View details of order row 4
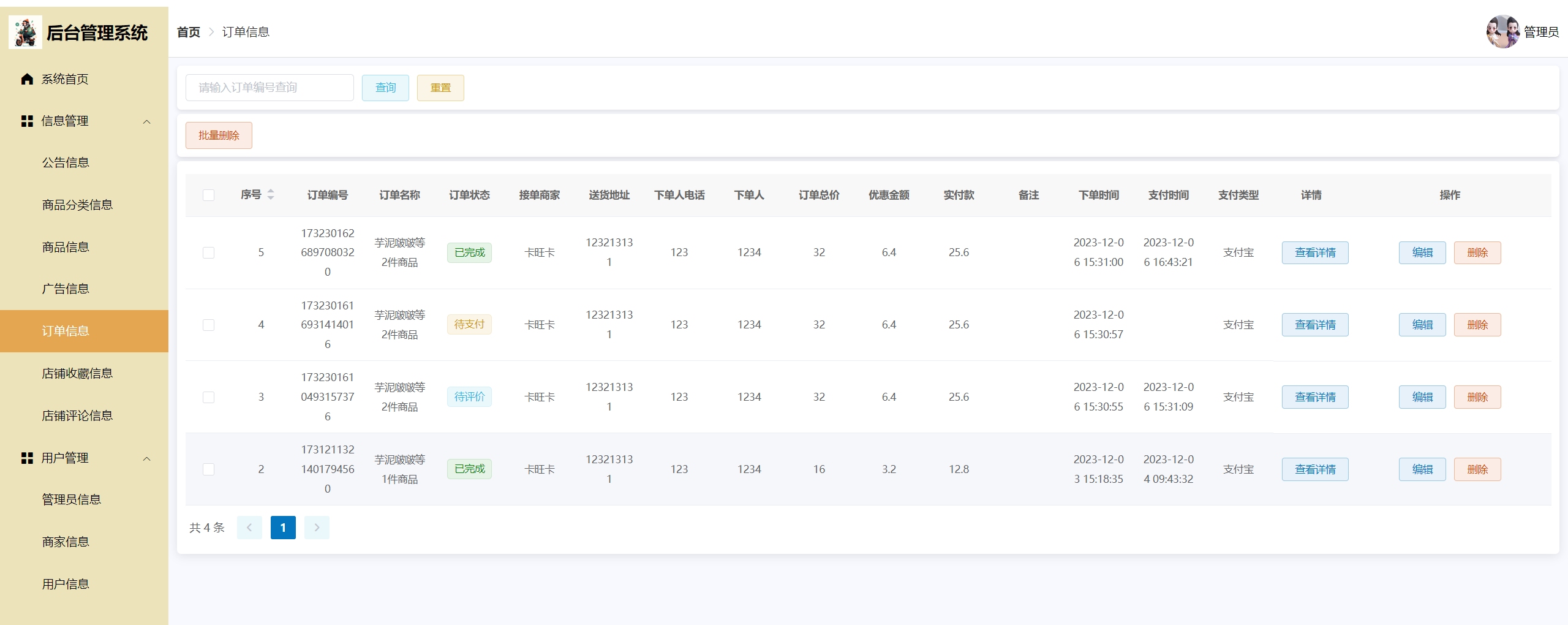 click(1315, 325)
